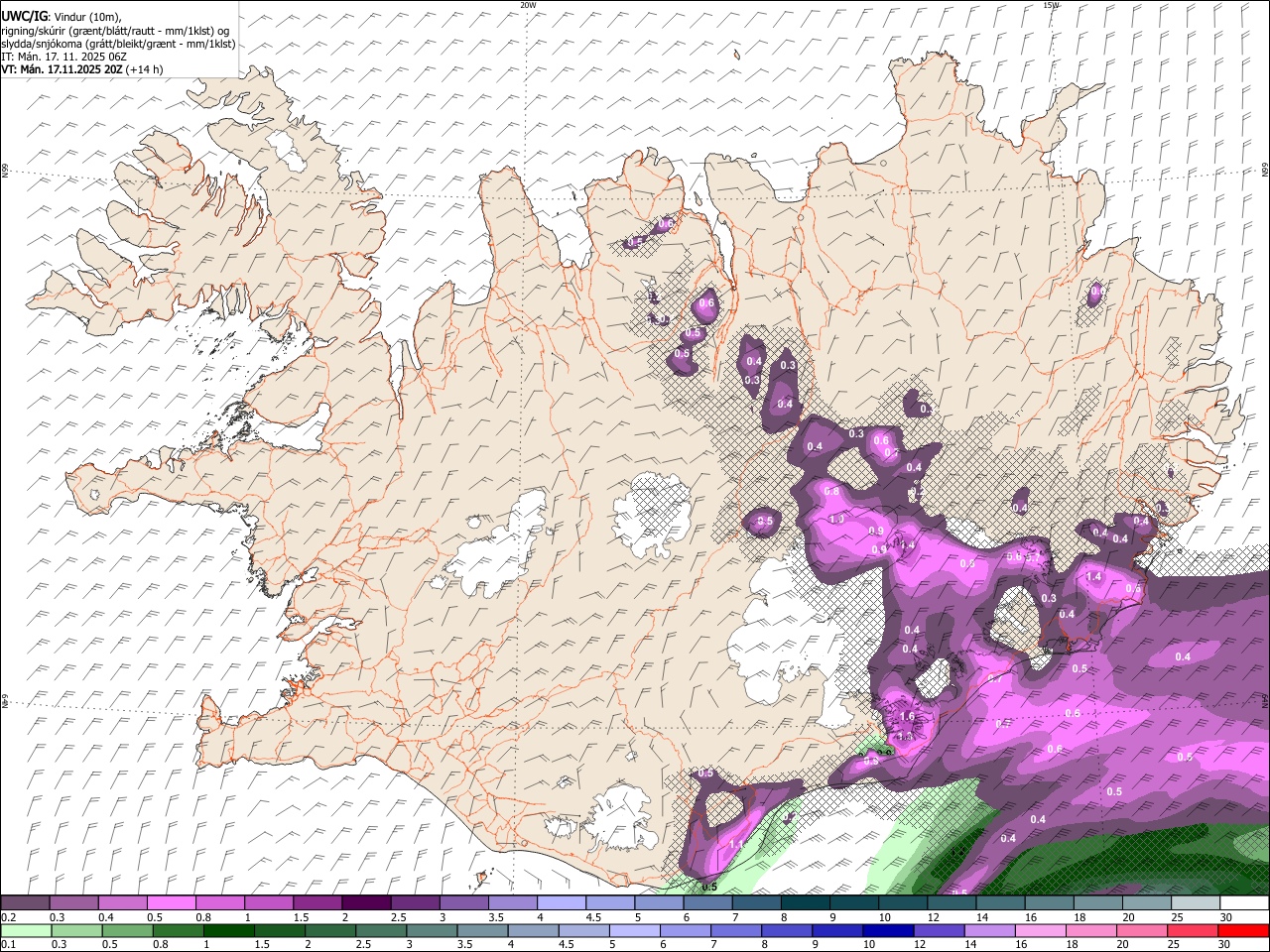Image resolution: width=1270 pixels, height=952 pixels.
Task: Click the 3 violet swatch in upper legend row
Action: click(x=463, y=903)
